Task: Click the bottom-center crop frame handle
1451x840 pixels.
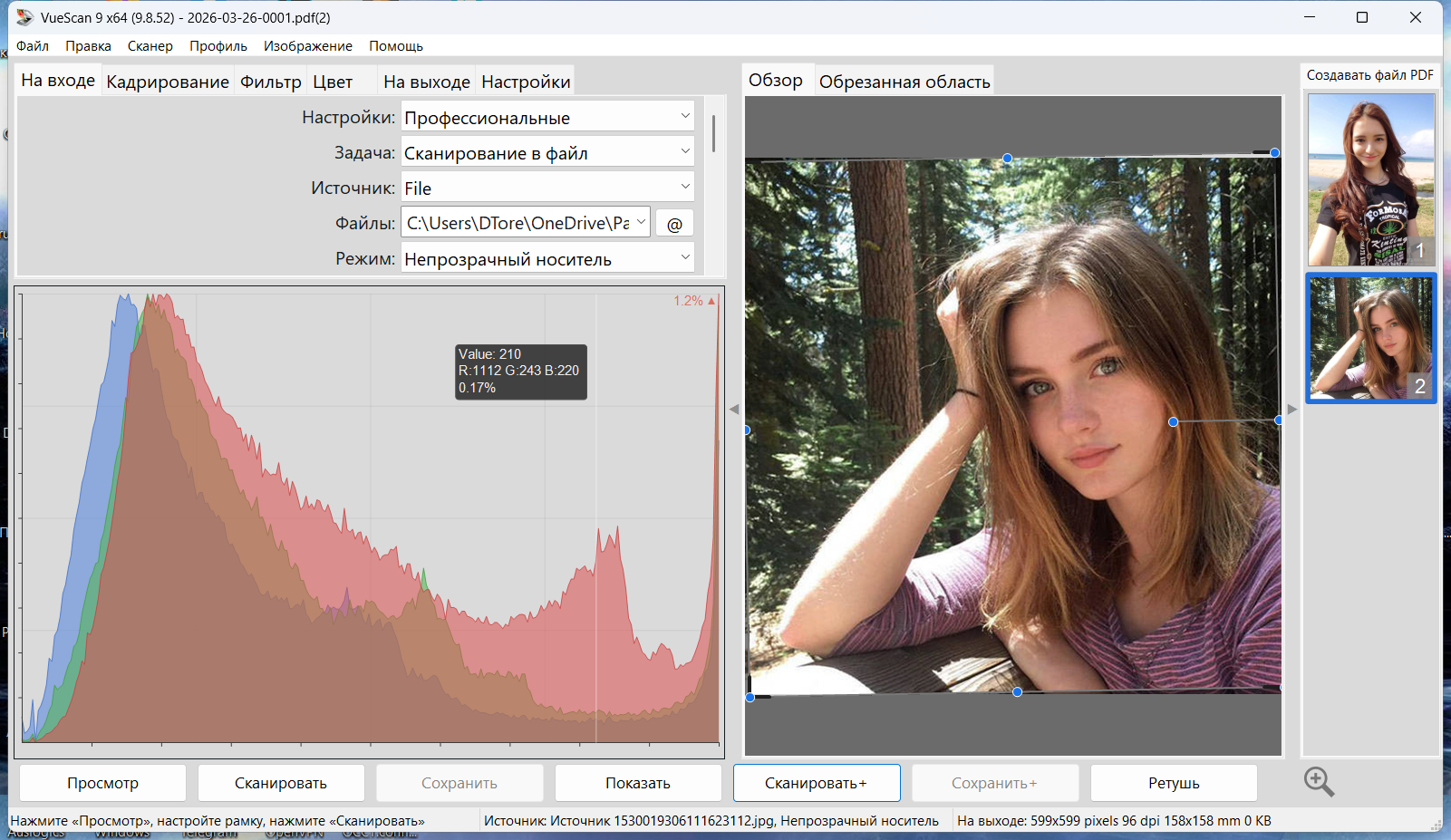Action: point(1017,692)
